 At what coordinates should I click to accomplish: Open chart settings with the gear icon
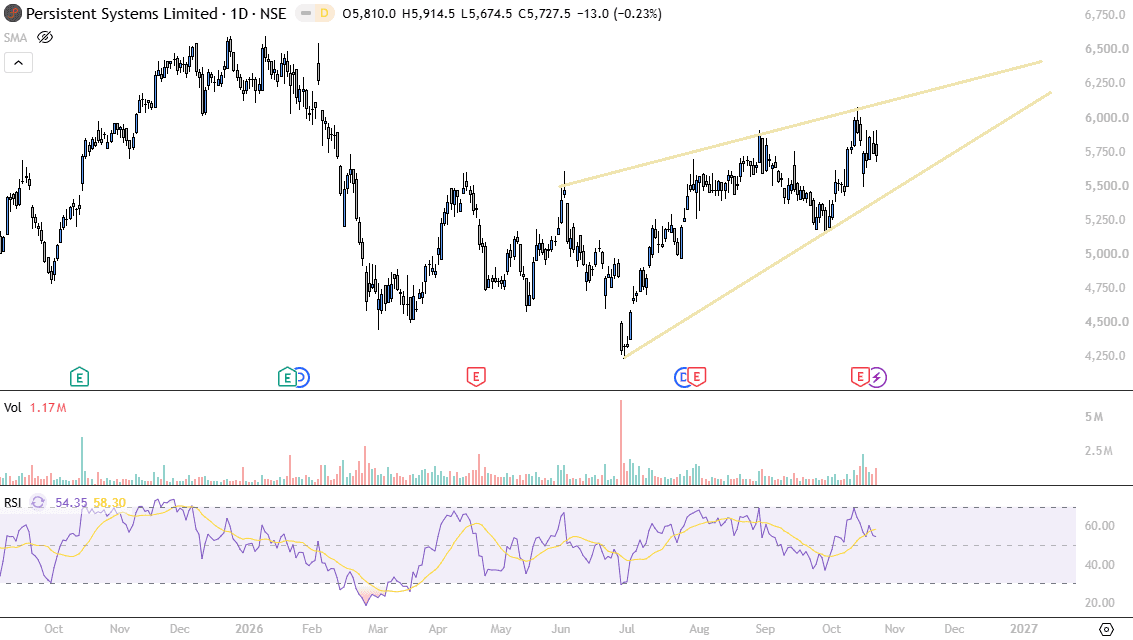point(1106,629)
